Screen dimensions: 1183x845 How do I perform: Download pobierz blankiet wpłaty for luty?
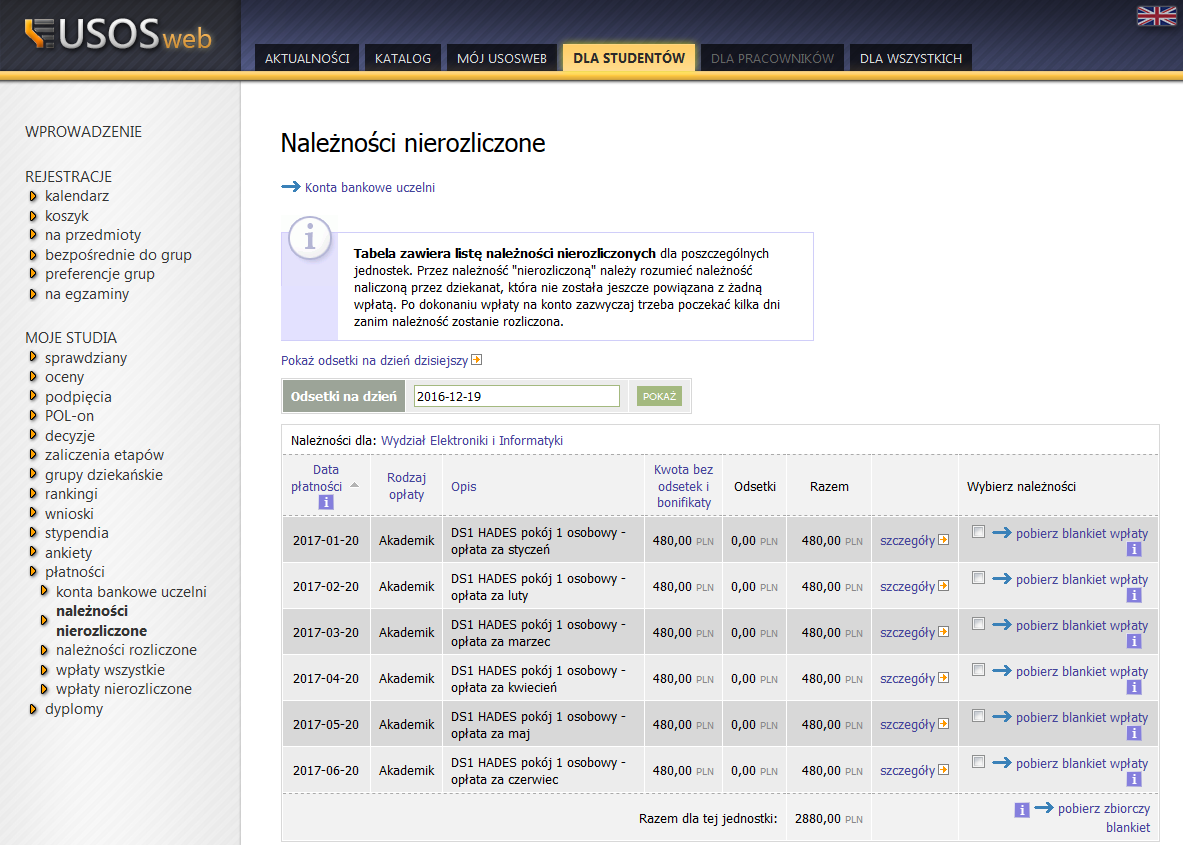(1082, 579)
